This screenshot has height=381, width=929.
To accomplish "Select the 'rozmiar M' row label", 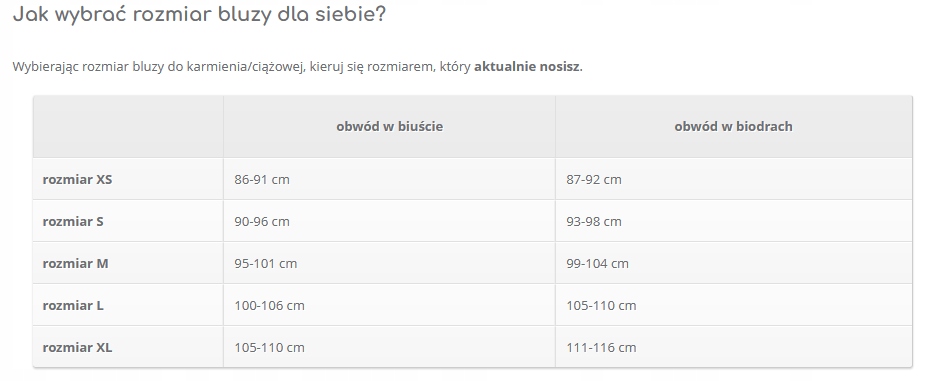I will click(x=75, y=263).
